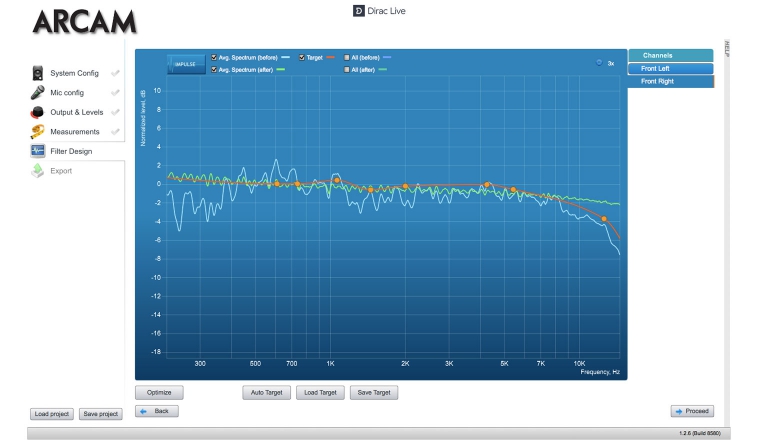
Task: Click the Export green arrow icon
Action: 38,171
